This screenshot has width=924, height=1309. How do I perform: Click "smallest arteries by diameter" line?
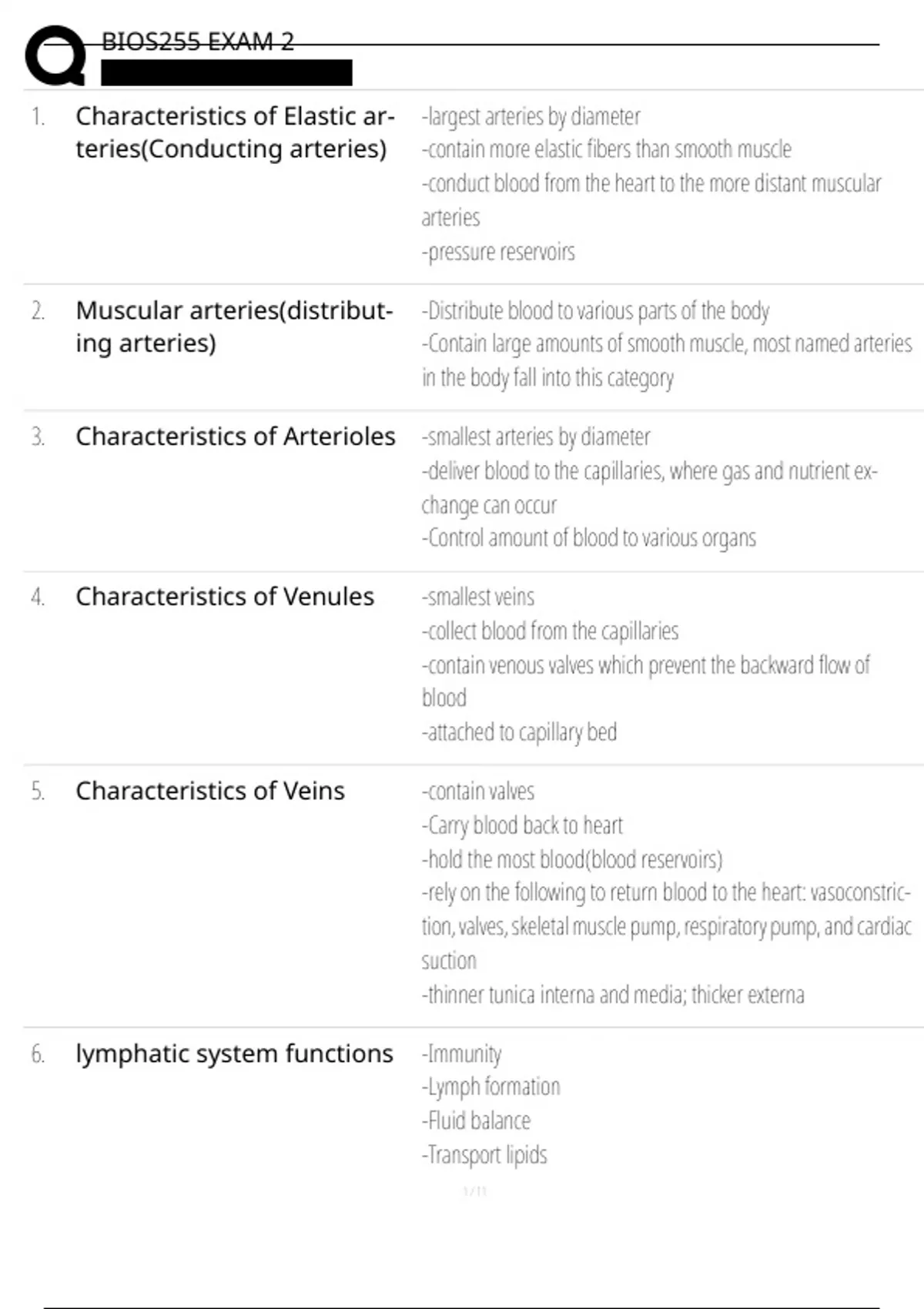[x=536, y=437]
